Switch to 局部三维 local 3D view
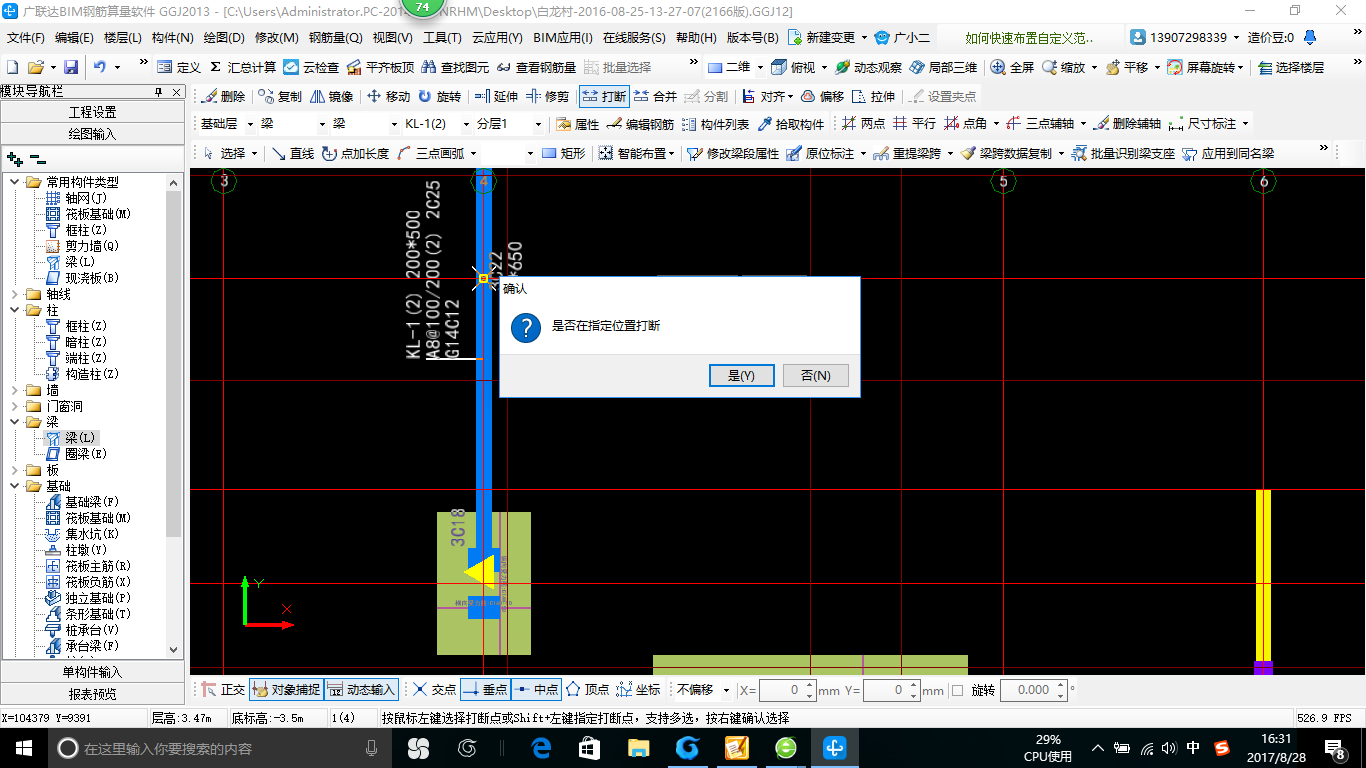 coord(943,67)
